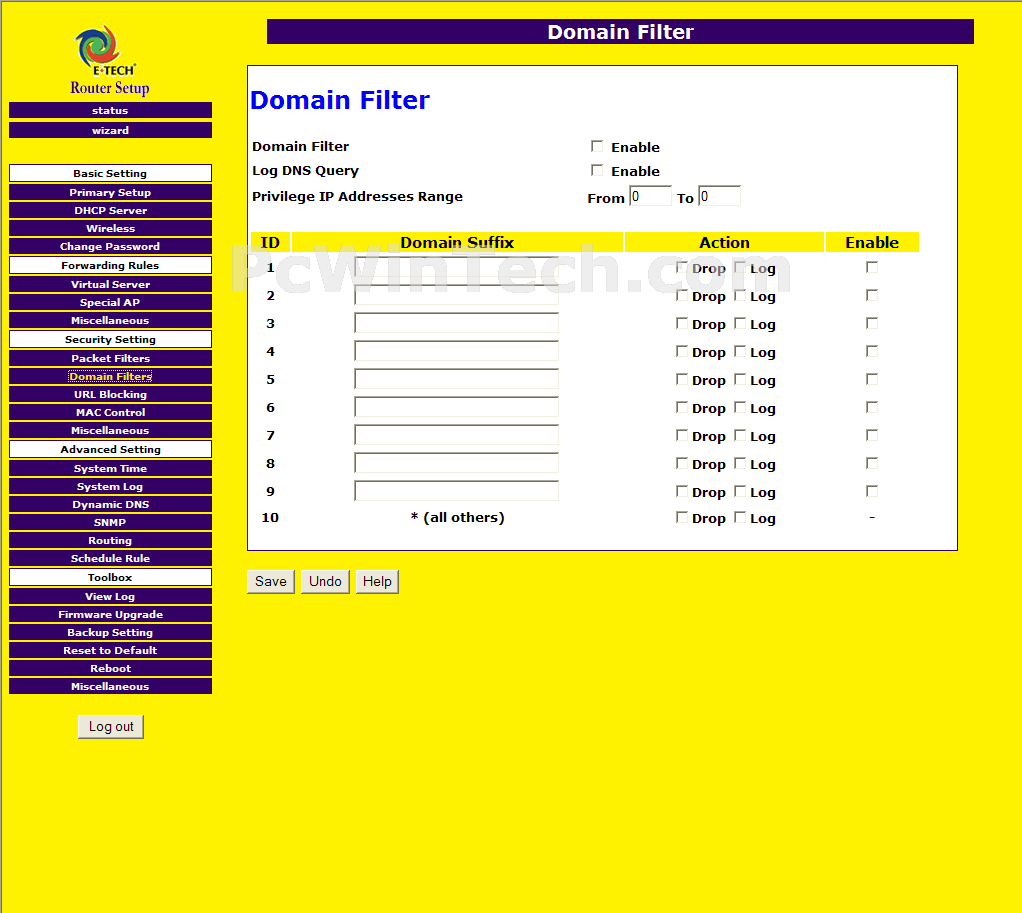Open Dynamic DNS settings
Image resolution: width=1022 pixels, height=913 pixels.
[110, 504]
